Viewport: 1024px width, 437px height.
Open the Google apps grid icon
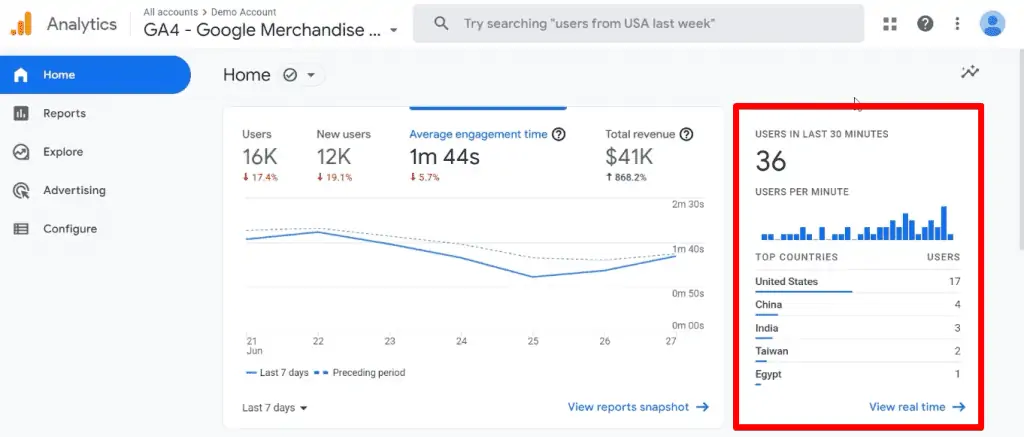coord(890,23)
